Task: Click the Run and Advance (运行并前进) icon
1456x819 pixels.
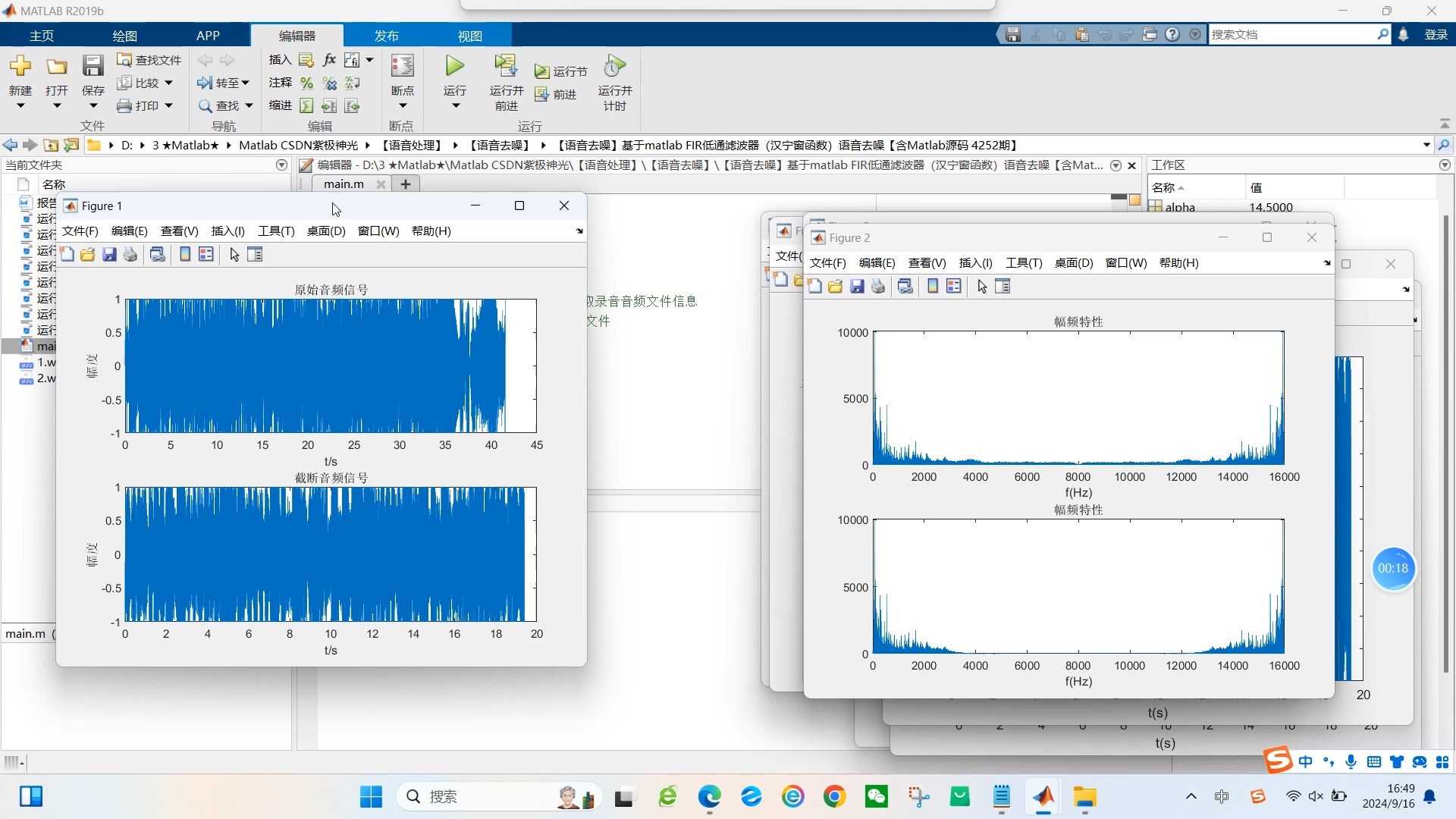Action: click(506, 66)
